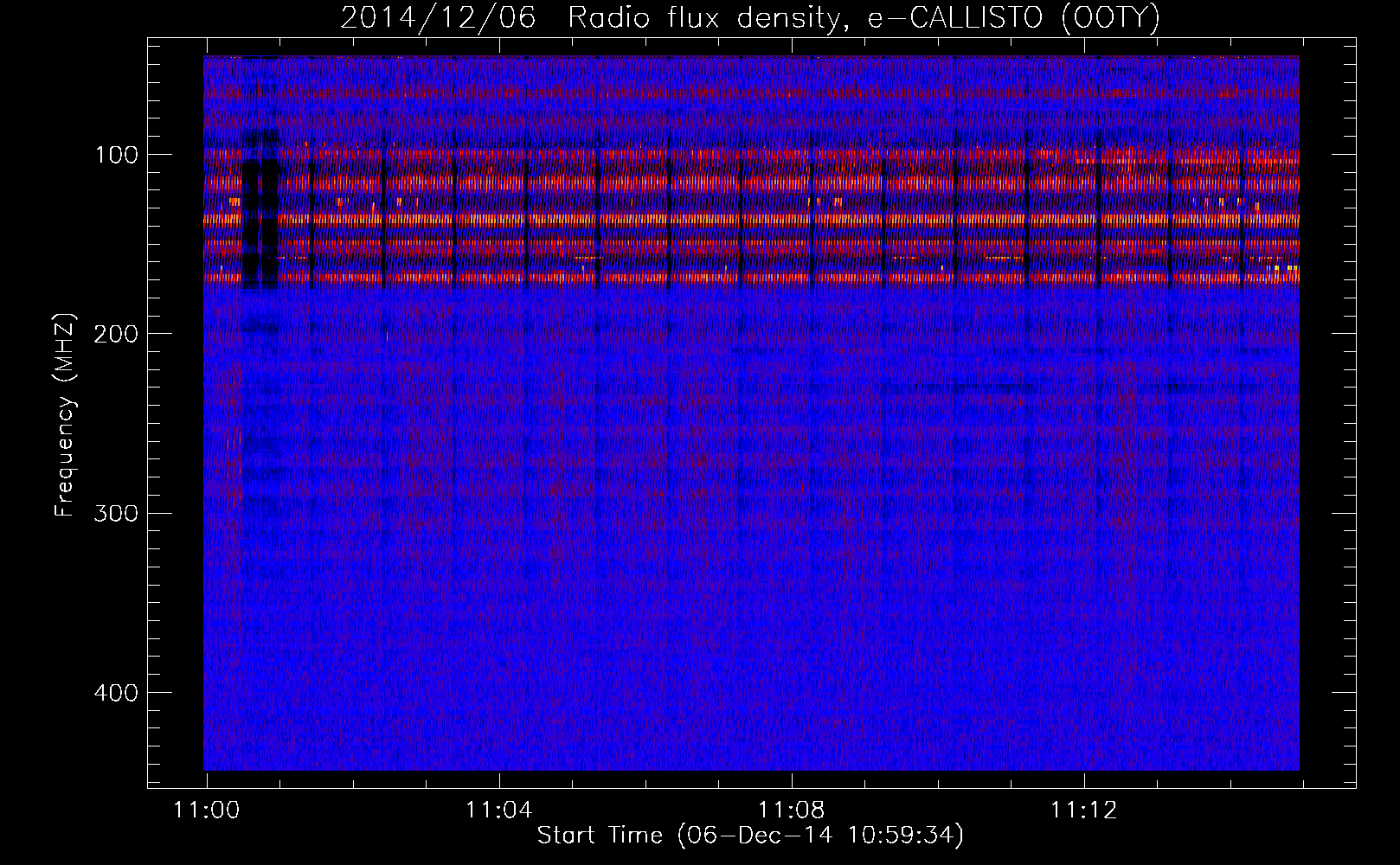Click the 11:08 time tick label
The height and width of the screenshot is (865, 1400).
pos(791,811)
